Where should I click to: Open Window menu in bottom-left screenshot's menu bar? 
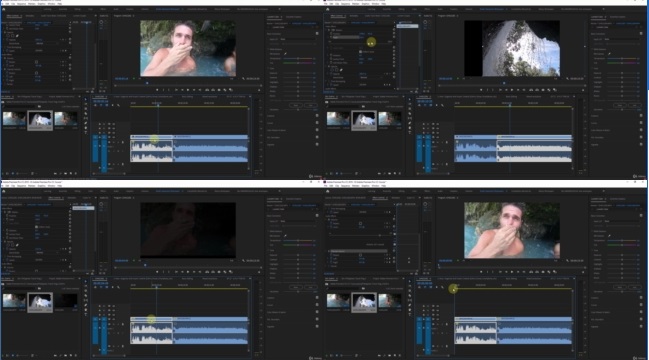pyautogui.click(x=51, y=186)
